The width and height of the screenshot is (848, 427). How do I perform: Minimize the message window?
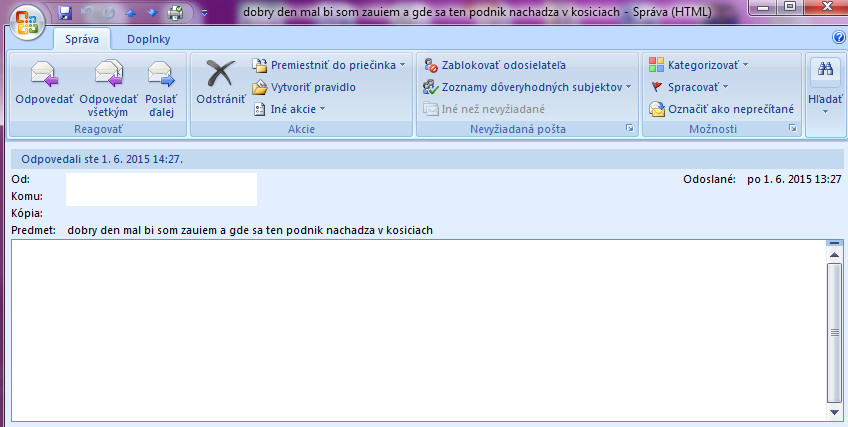[764, 8]
